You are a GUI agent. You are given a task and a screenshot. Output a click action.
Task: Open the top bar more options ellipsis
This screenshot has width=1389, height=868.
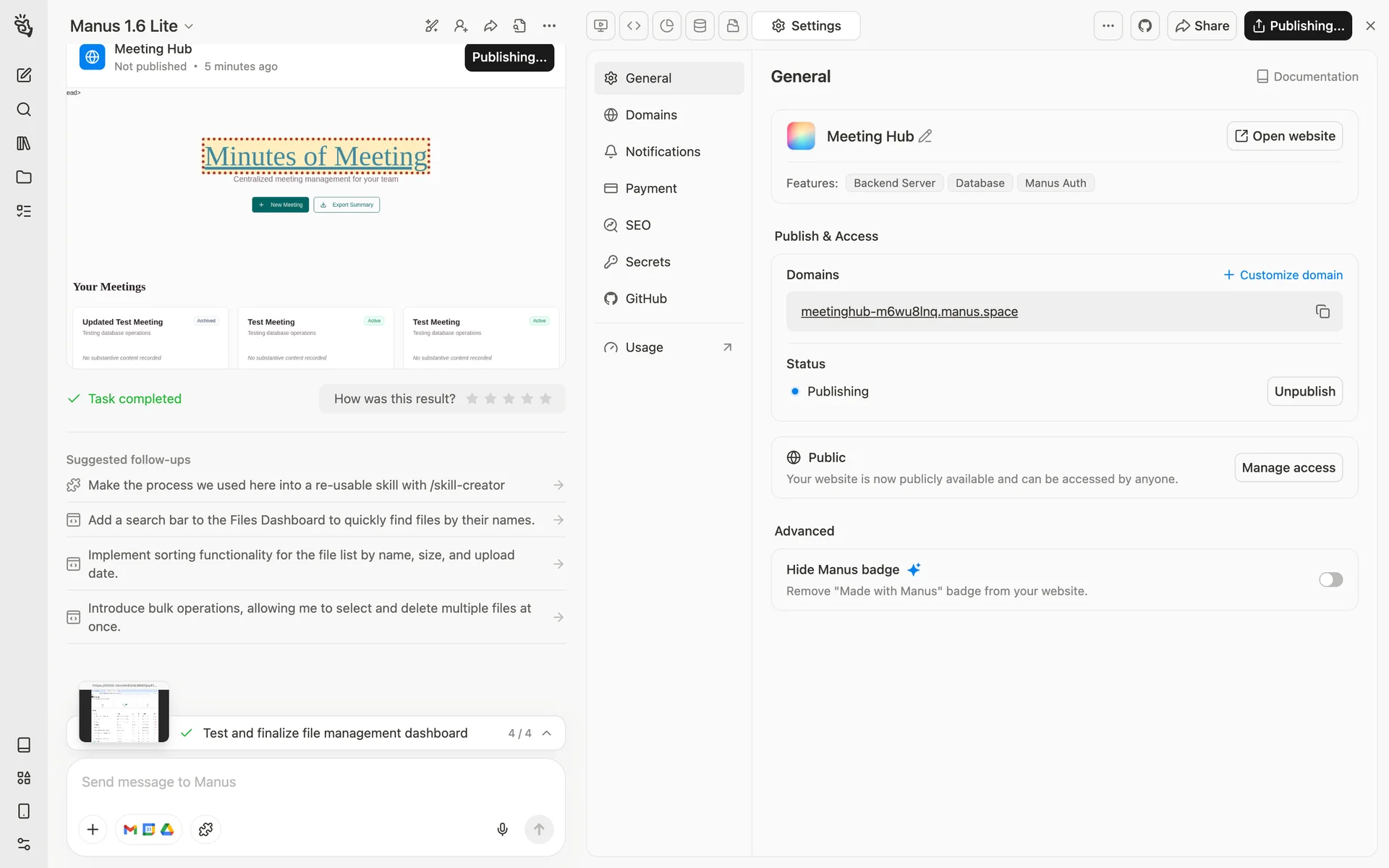click(1108, 26)
